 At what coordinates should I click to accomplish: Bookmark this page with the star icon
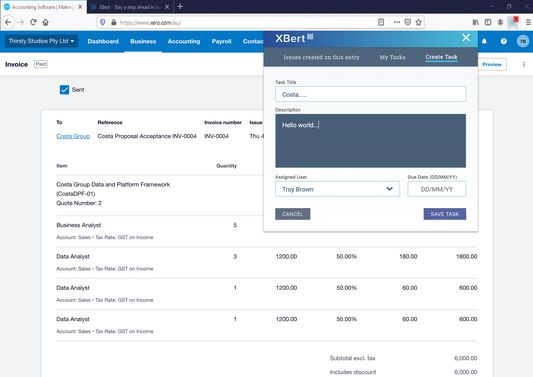[x=418, y=22]
